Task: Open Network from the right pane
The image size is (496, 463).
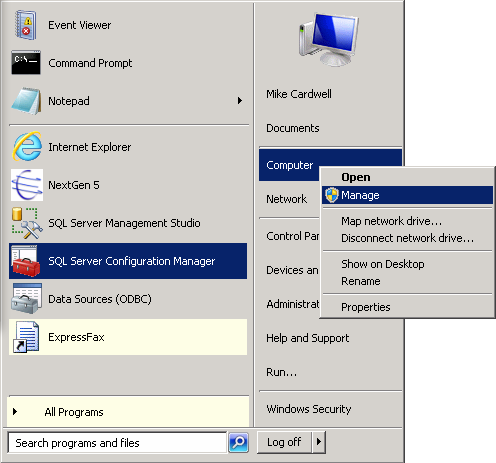Action: tap(287, 199)
